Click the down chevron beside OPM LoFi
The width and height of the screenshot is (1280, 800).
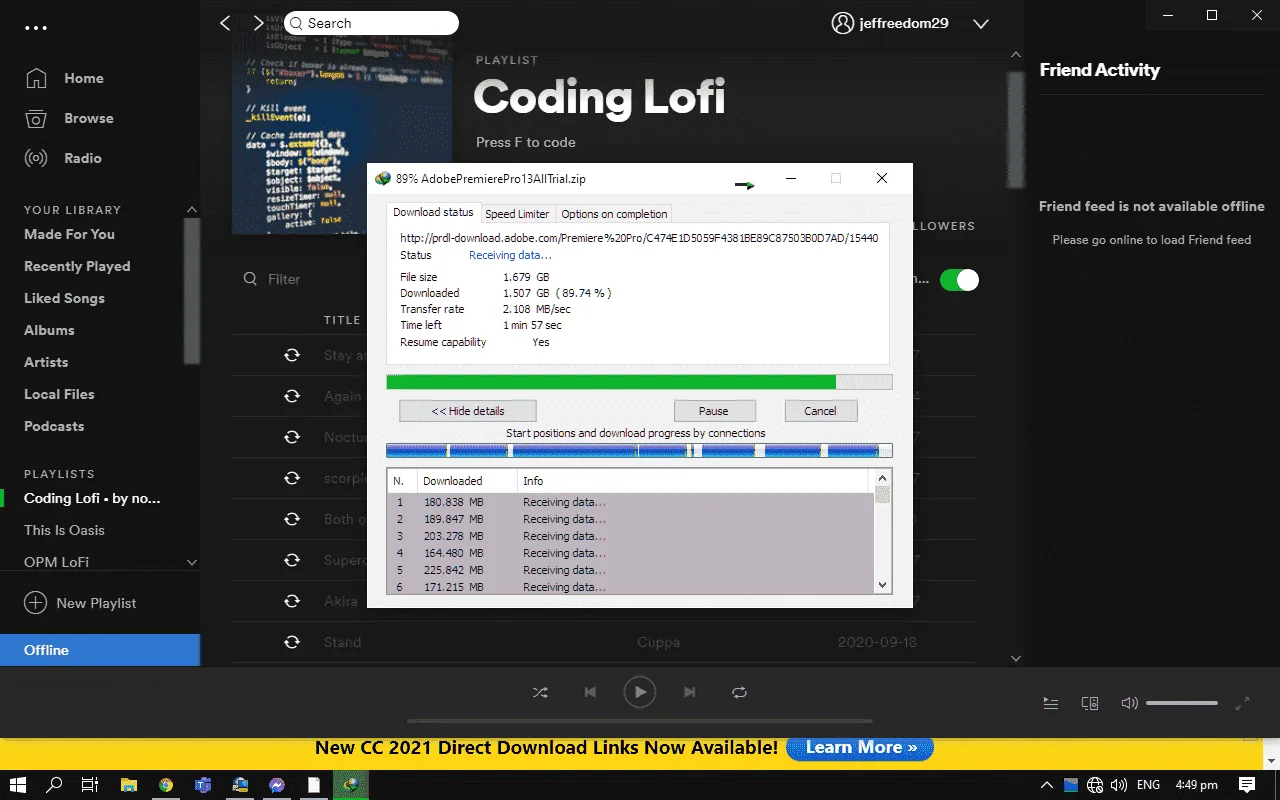click(192, 563)
